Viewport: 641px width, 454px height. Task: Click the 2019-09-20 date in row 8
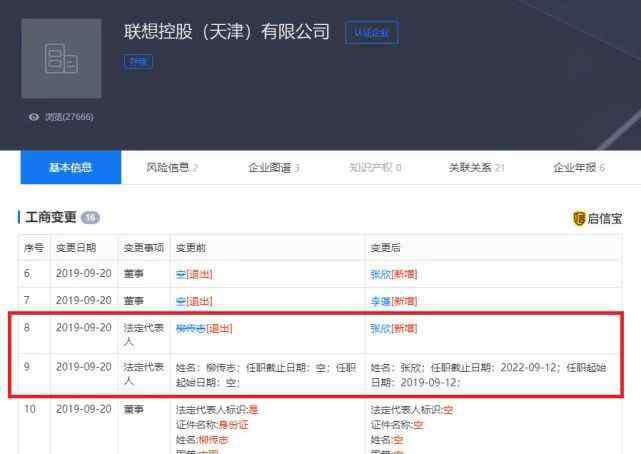pyautogui.click(x=83, y=327)
